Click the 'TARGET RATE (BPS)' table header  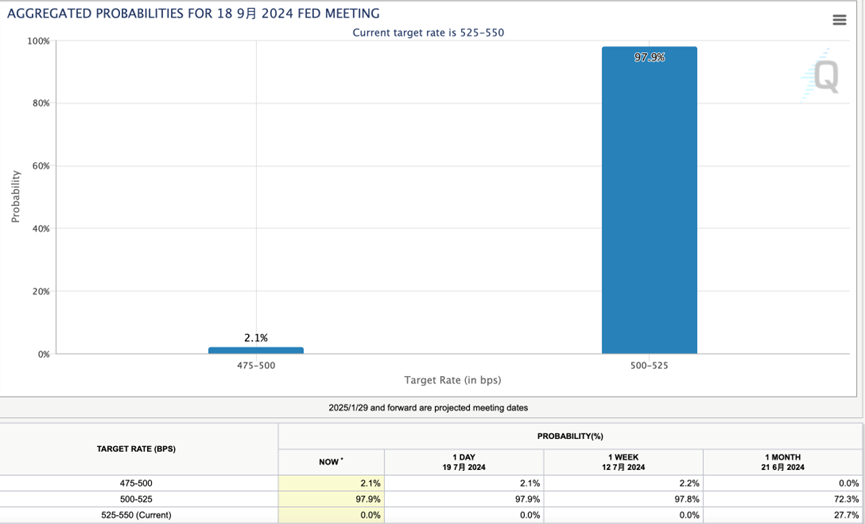(x=138, y=449)
